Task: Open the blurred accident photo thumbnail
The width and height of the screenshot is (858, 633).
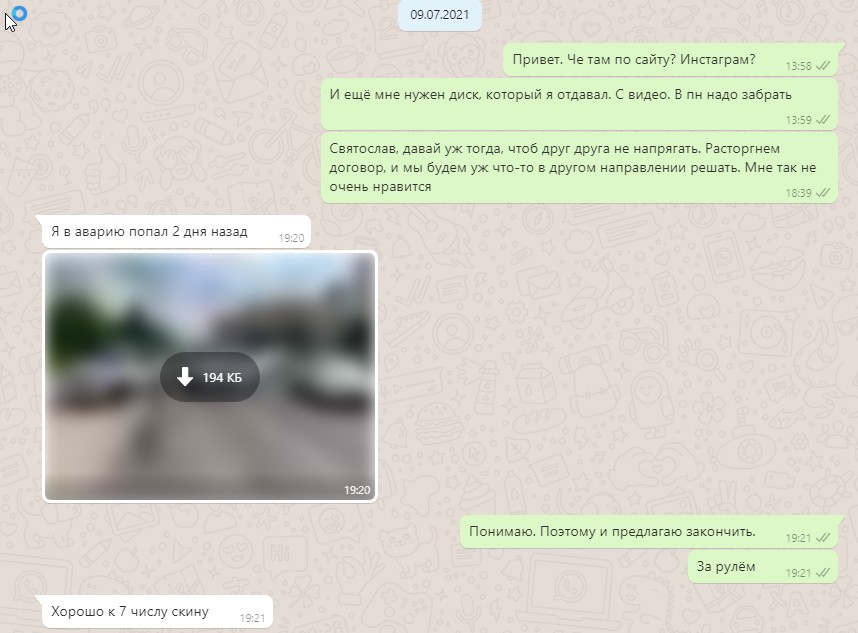Action: point(210,376)
